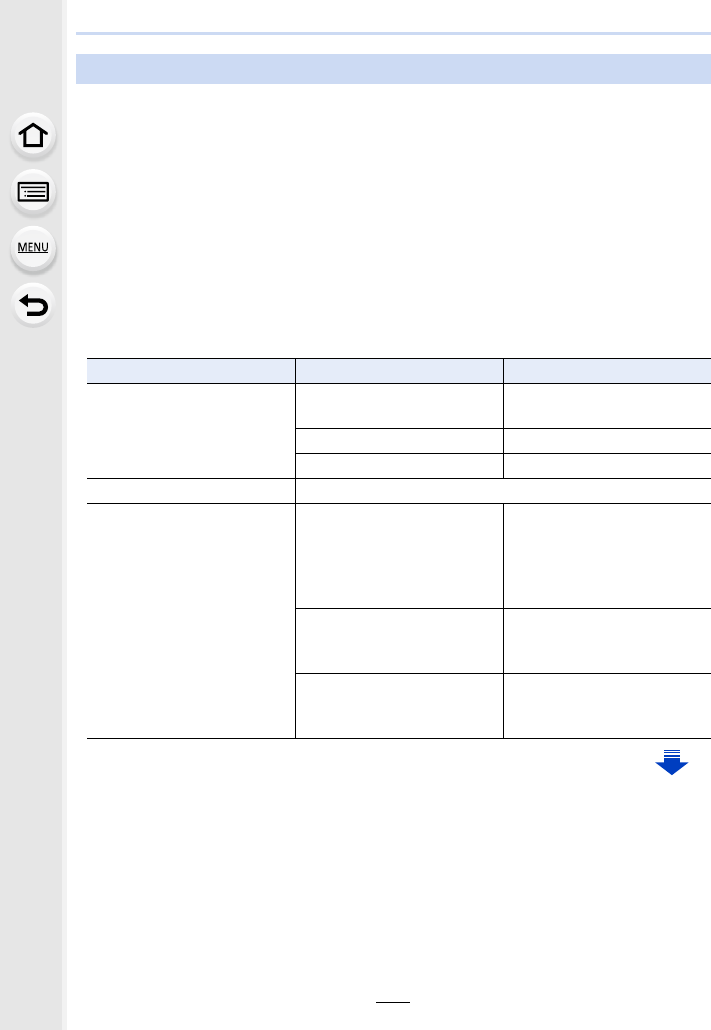Click the tallest cell in the last column

pyautogui.click(x=607, y=556)
